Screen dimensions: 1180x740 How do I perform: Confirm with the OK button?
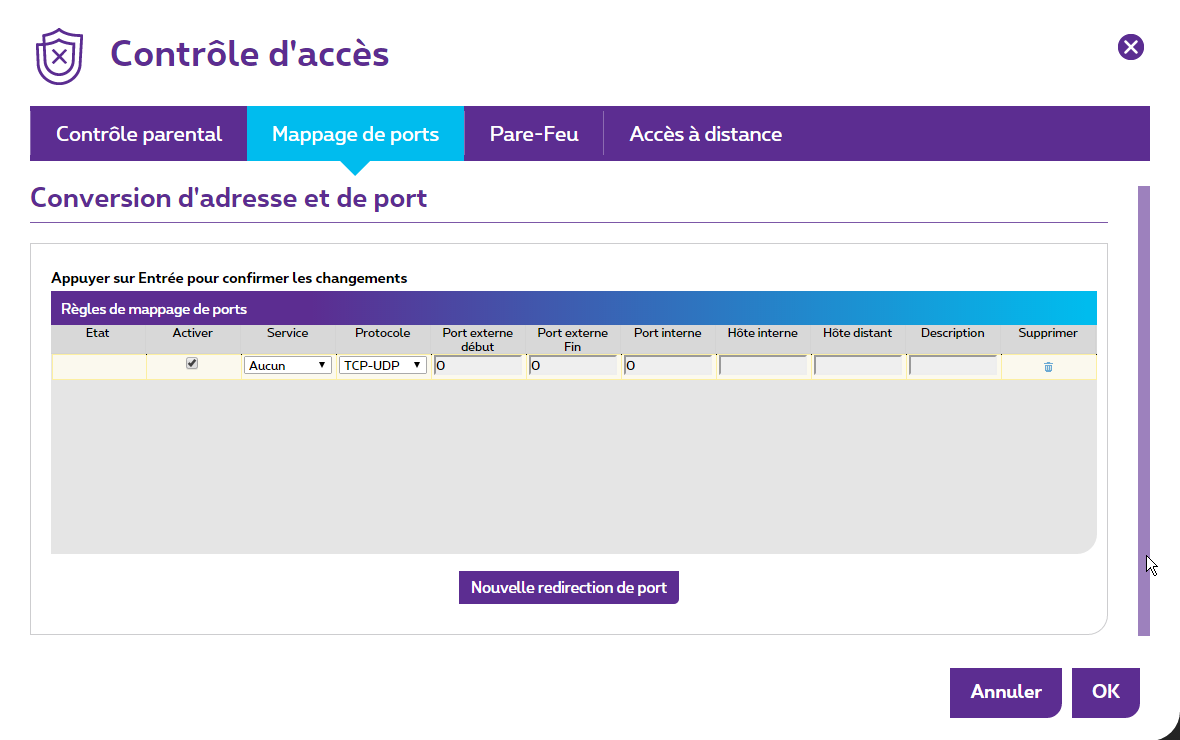1105,692
